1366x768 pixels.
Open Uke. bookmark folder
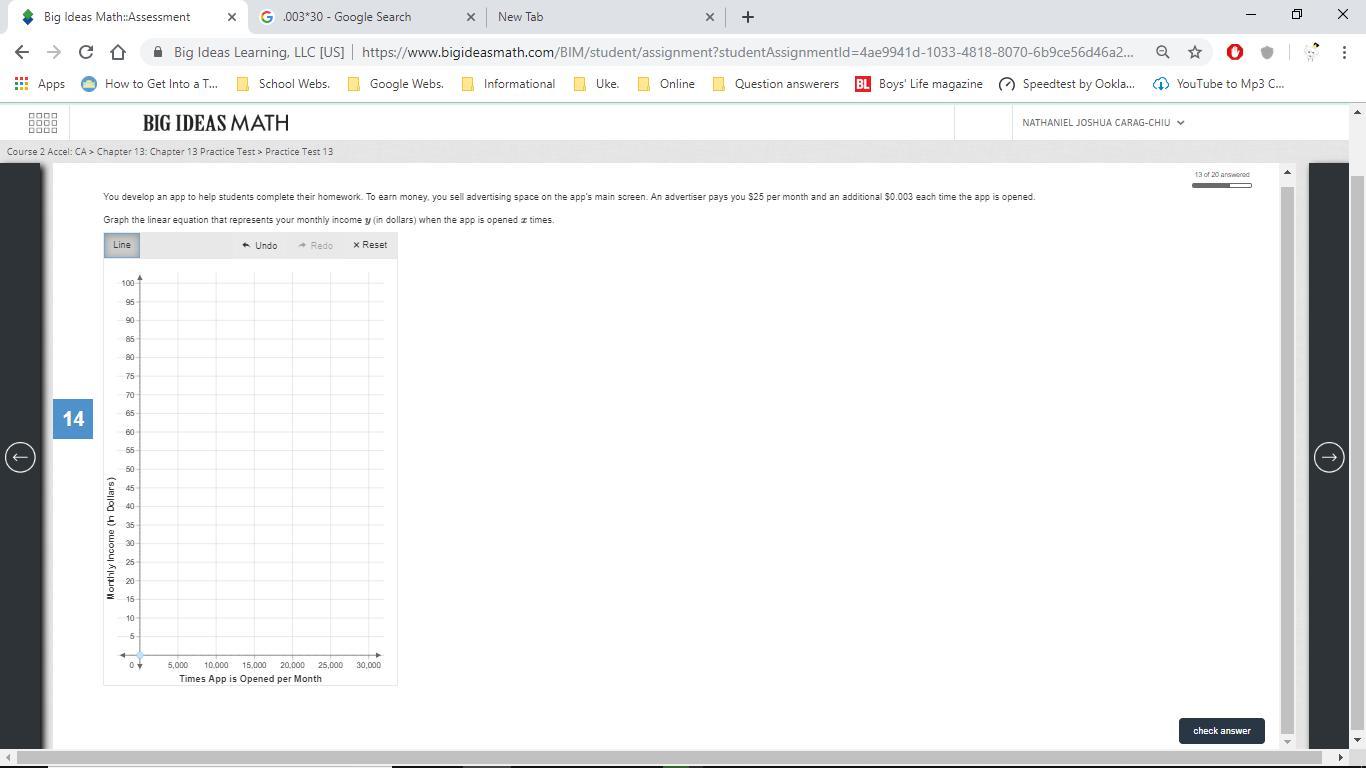point(596,84)
